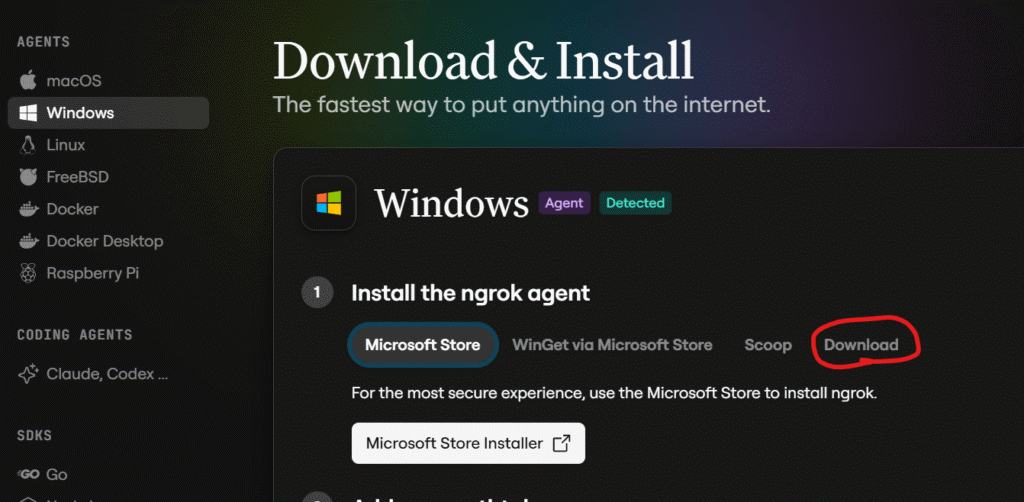This screenshot has height=502, width=1024.
Task: Open the Claude, Codex coding agents page
Action: coord(108,374)
